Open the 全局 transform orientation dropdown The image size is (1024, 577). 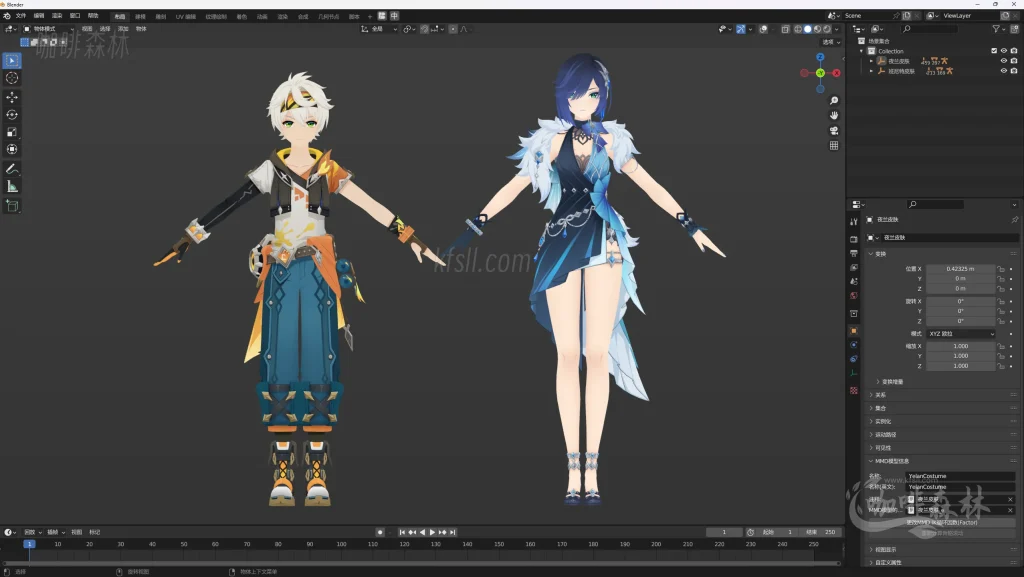click(379, 29)
